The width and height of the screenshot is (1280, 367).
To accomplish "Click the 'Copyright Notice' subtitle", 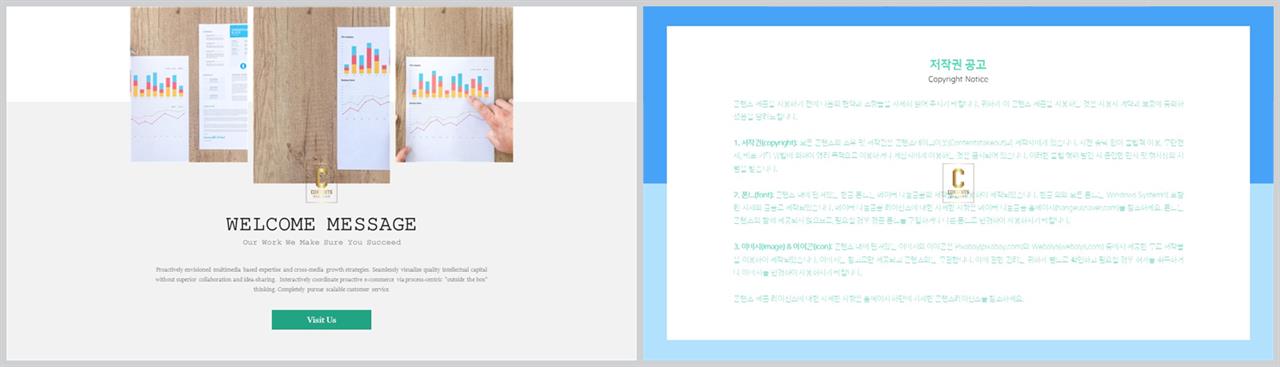I will point(958,78).
